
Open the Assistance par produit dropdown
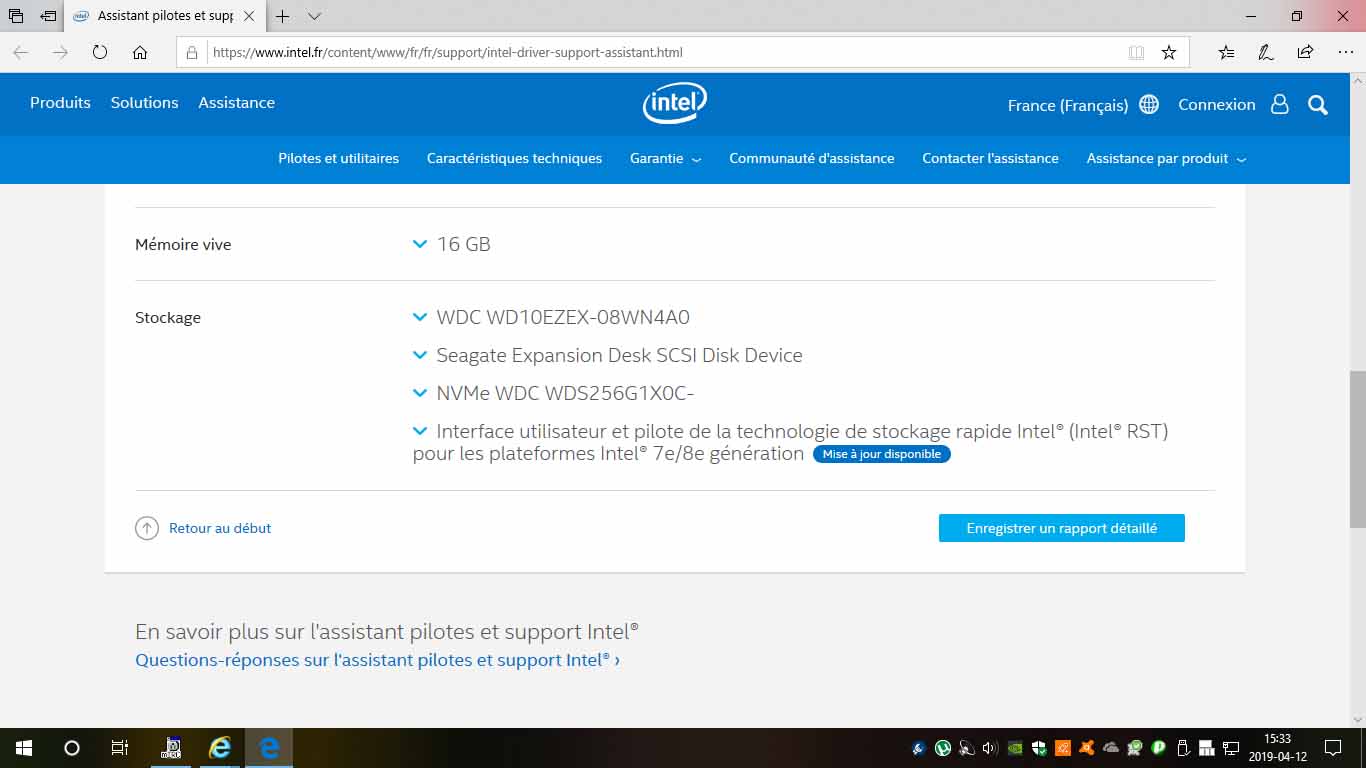click(1166, 159)
